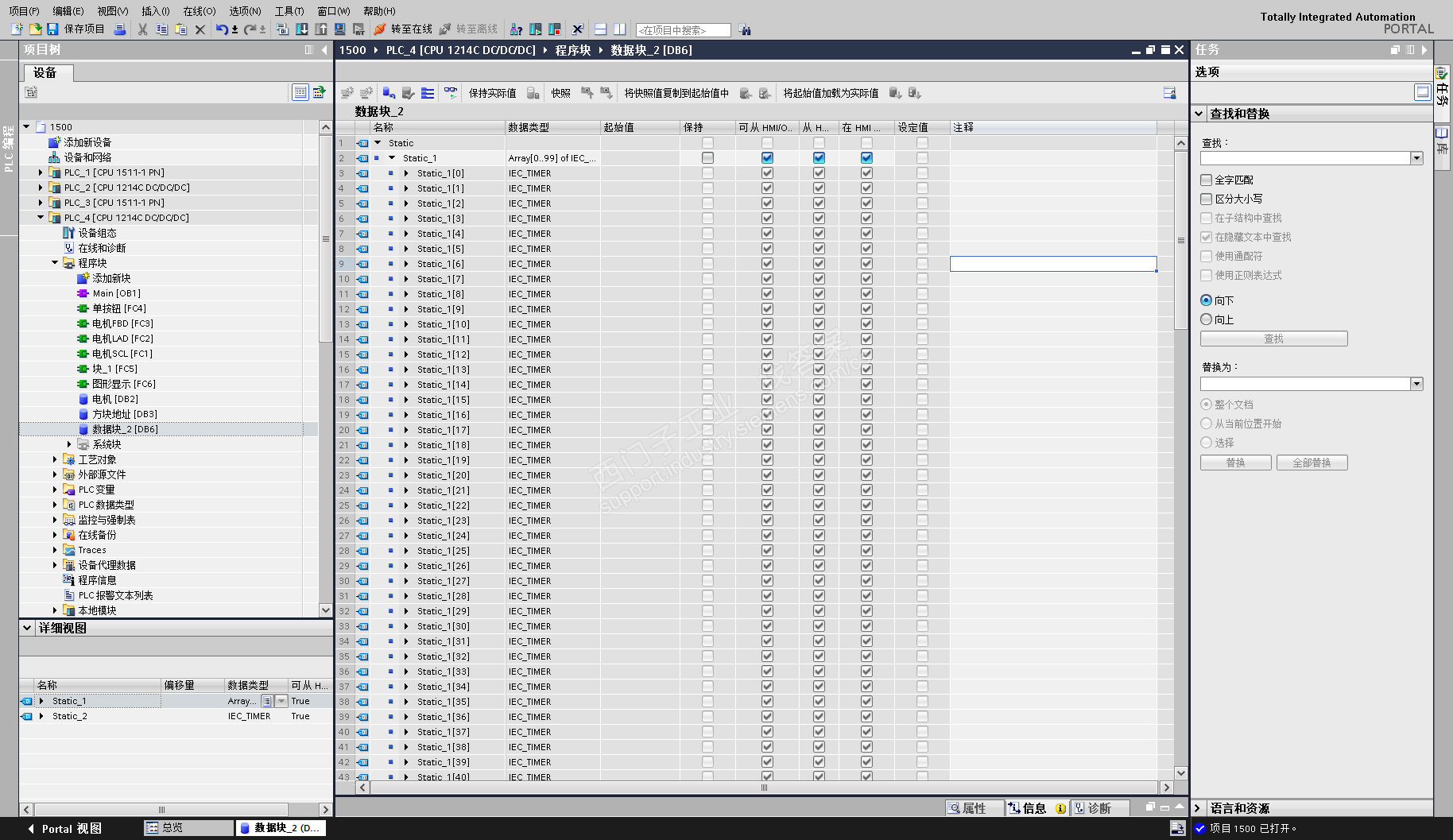Screen dimensions: 1453x840
Task: Collapse the Static_1 array row in table
Action: [392, 158]
